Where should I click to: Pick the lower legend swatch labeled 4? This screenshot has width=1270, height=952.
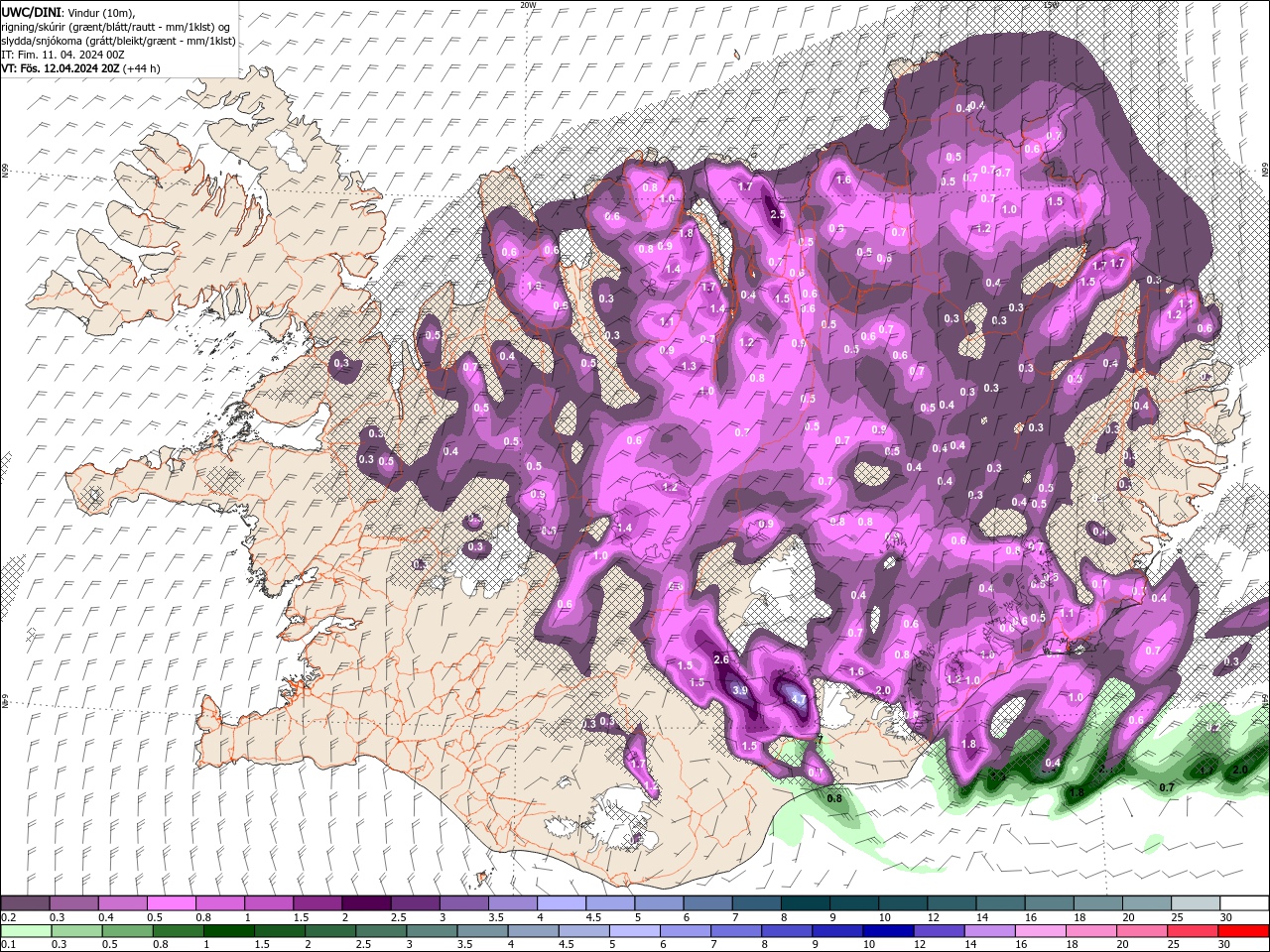534,931
